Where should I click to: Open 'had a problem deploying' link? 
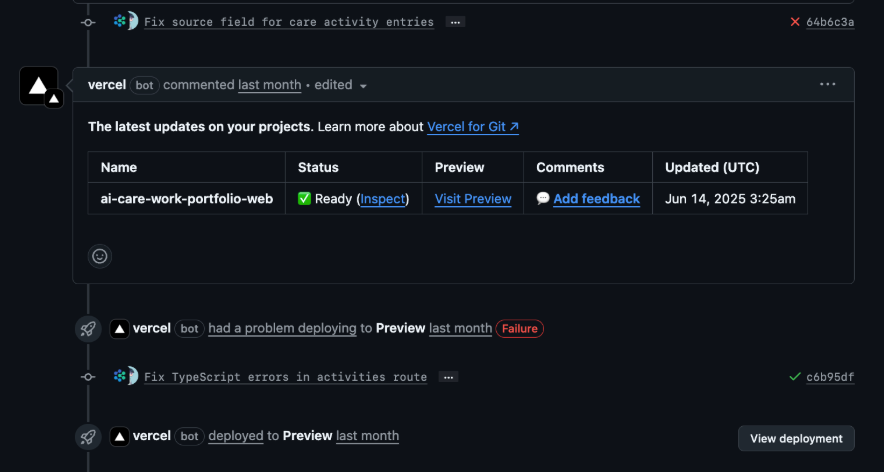point(282,328)
